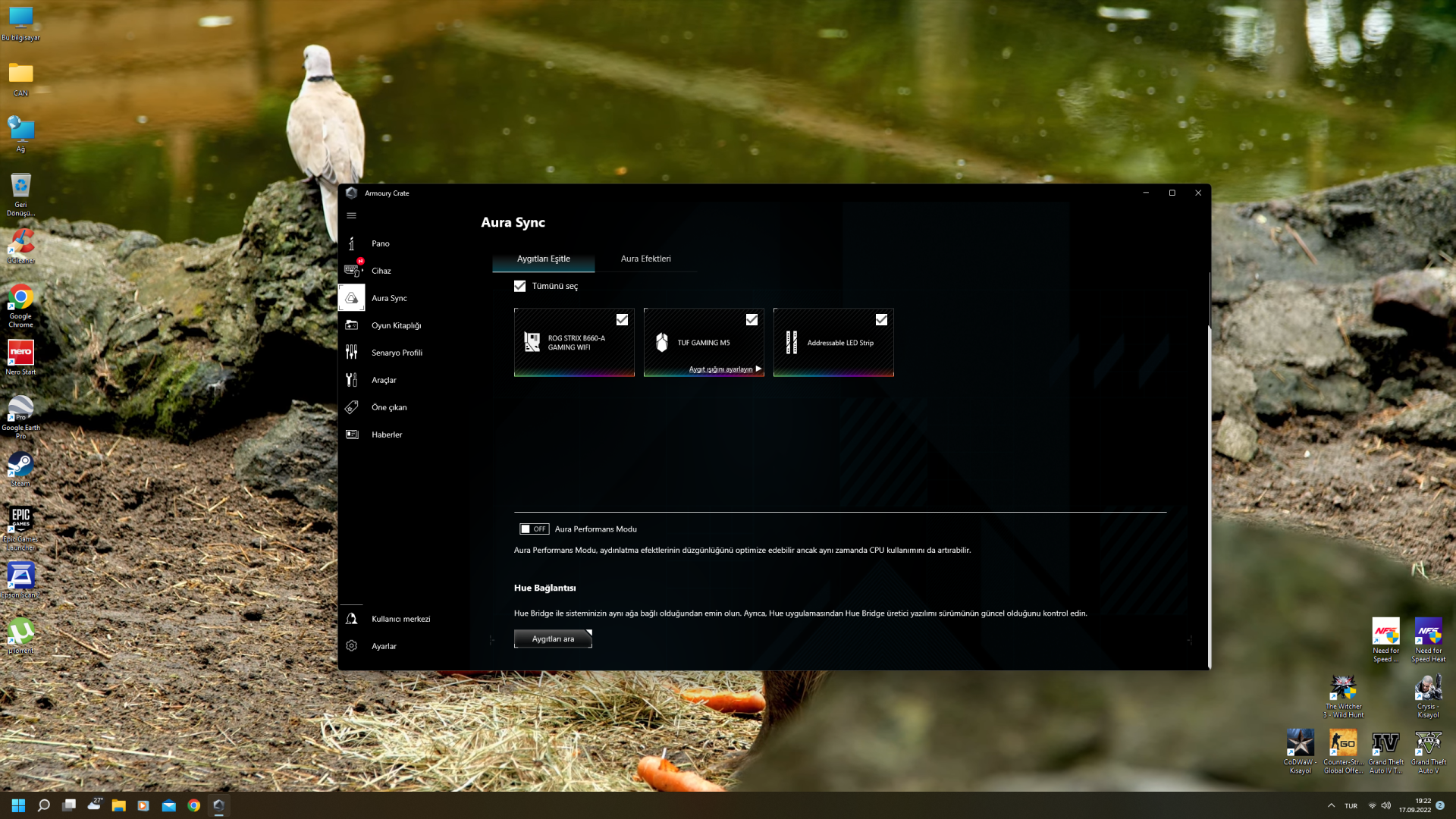The width and height of the screenshot is (1456, 819).
Task: Click the Öne çıkan tag icon
Action: (x=351, y=407)
